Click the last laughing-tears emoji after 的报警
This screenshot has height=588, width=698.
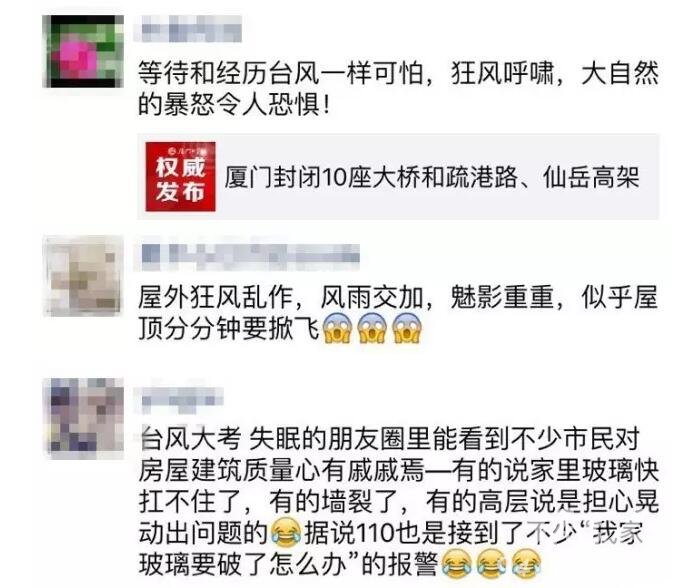tap(526, 564)
